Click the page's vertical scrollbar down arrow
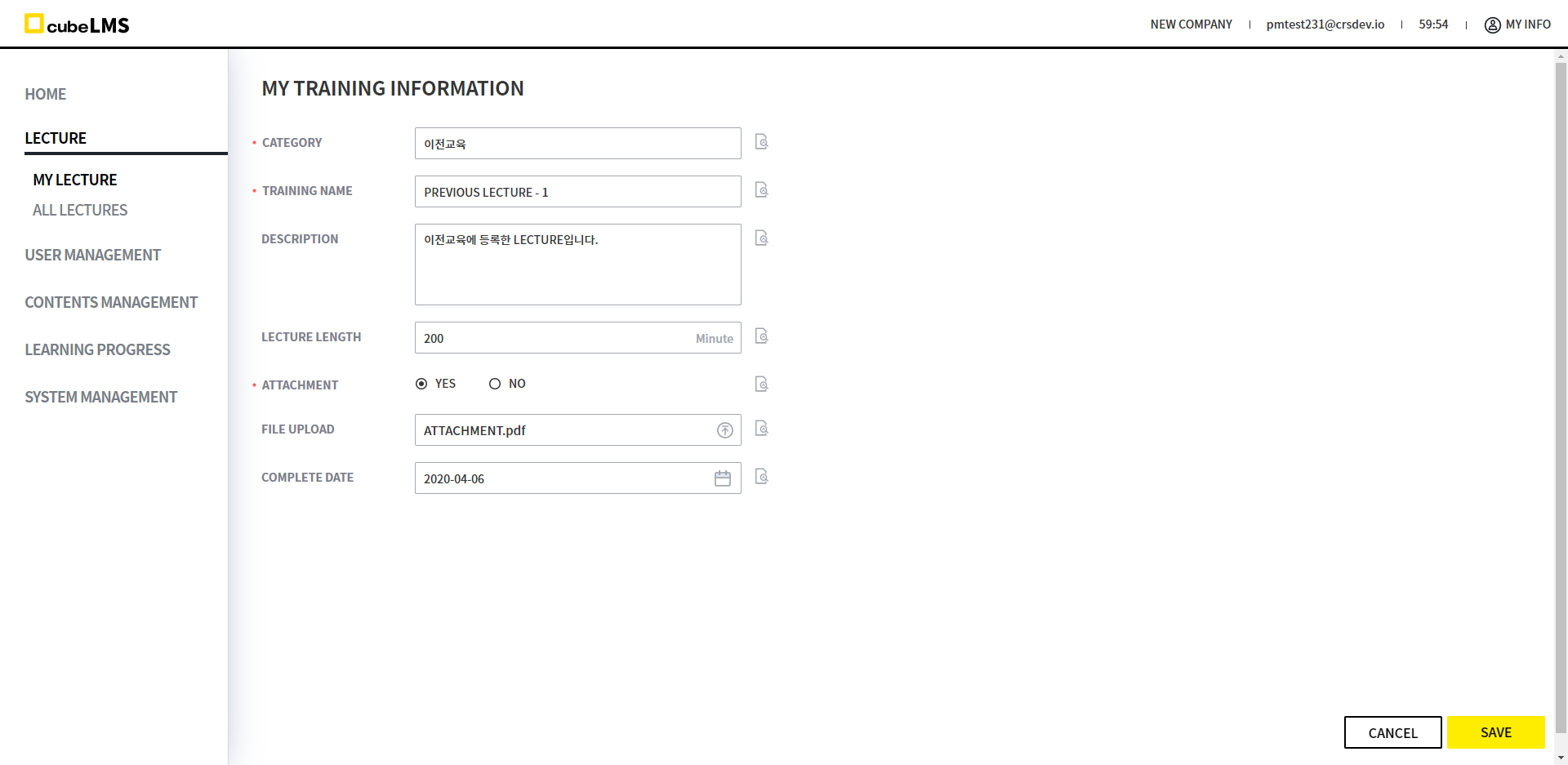The image size is (1568, 765). [1561, 758]
